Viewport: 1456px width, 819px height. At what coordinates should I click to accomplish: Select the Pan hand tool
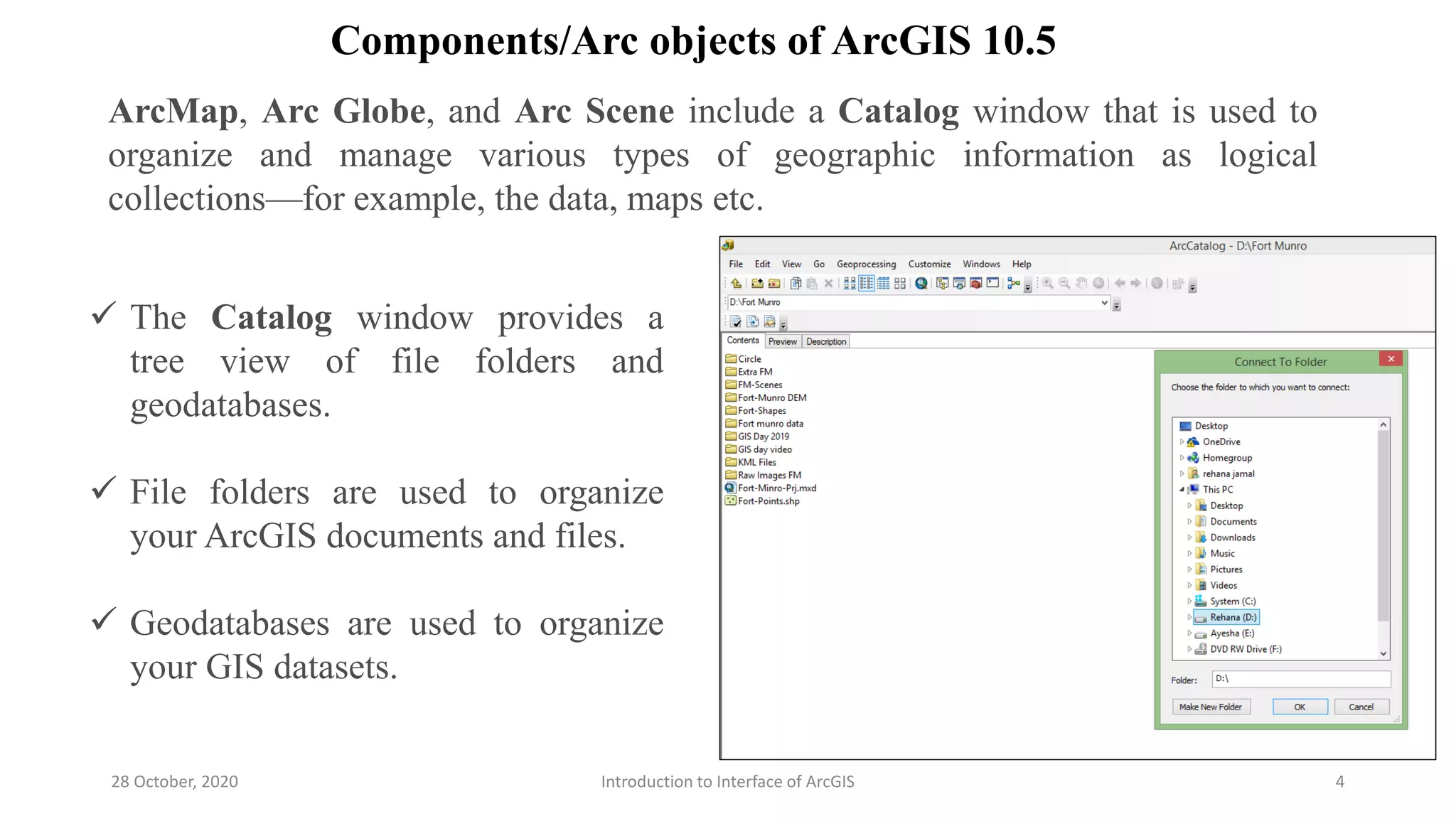click(1081, 284)
